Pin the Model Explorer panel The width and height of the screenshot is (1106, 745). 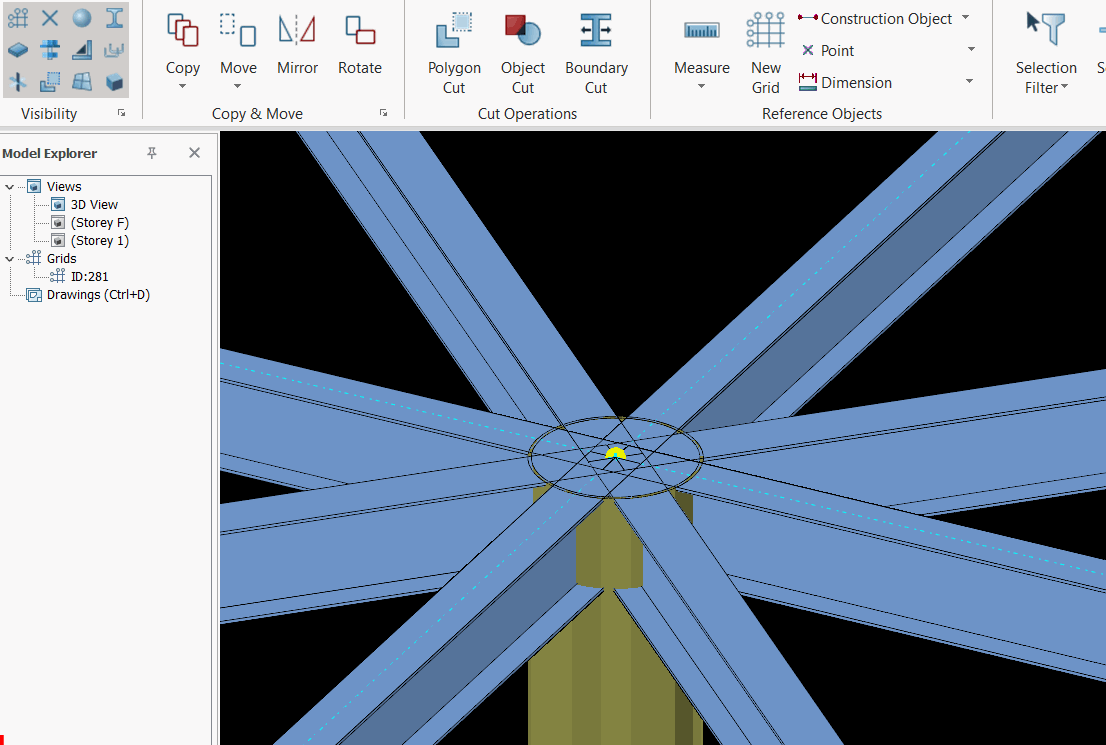pyautogui.click(x=152, y=153)
